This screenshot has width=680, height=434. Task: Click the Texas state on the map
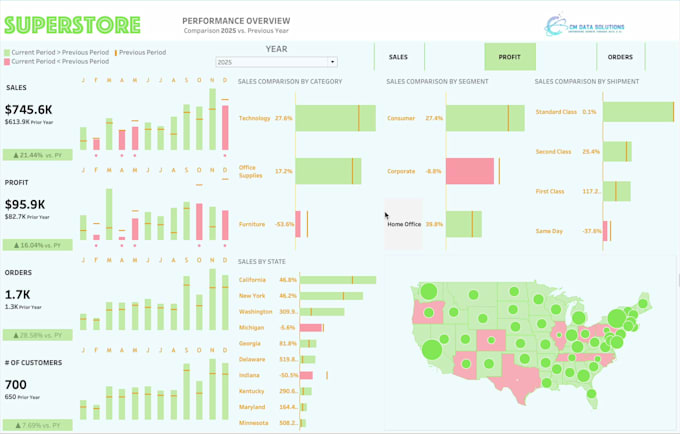515,381
